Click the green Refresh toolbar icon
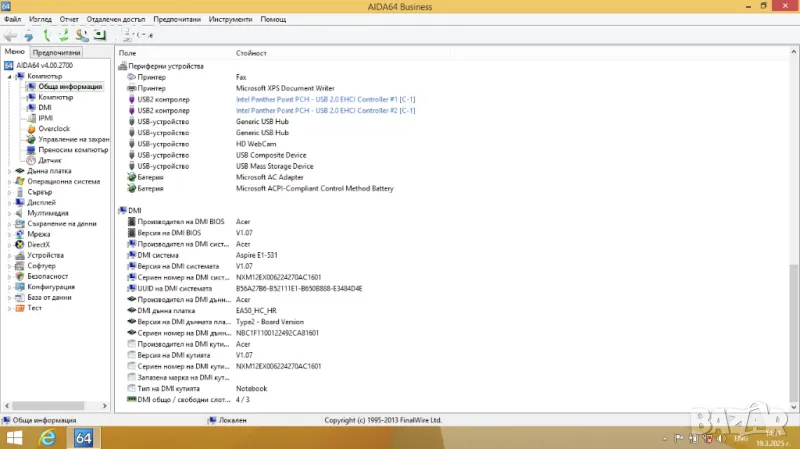 (x=63, y=35)
